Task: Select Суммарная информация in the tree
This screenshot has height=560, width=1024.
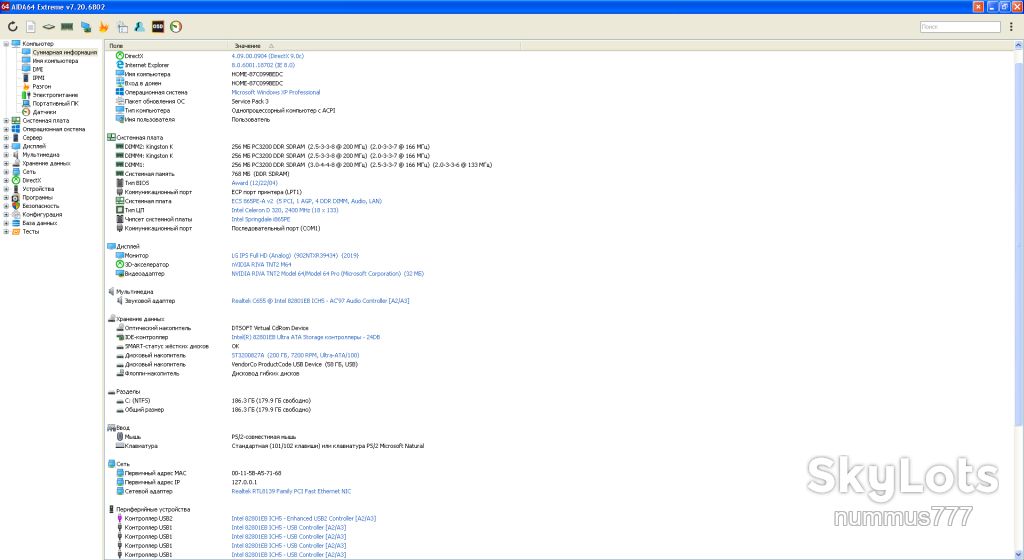Action: point(65,52)
